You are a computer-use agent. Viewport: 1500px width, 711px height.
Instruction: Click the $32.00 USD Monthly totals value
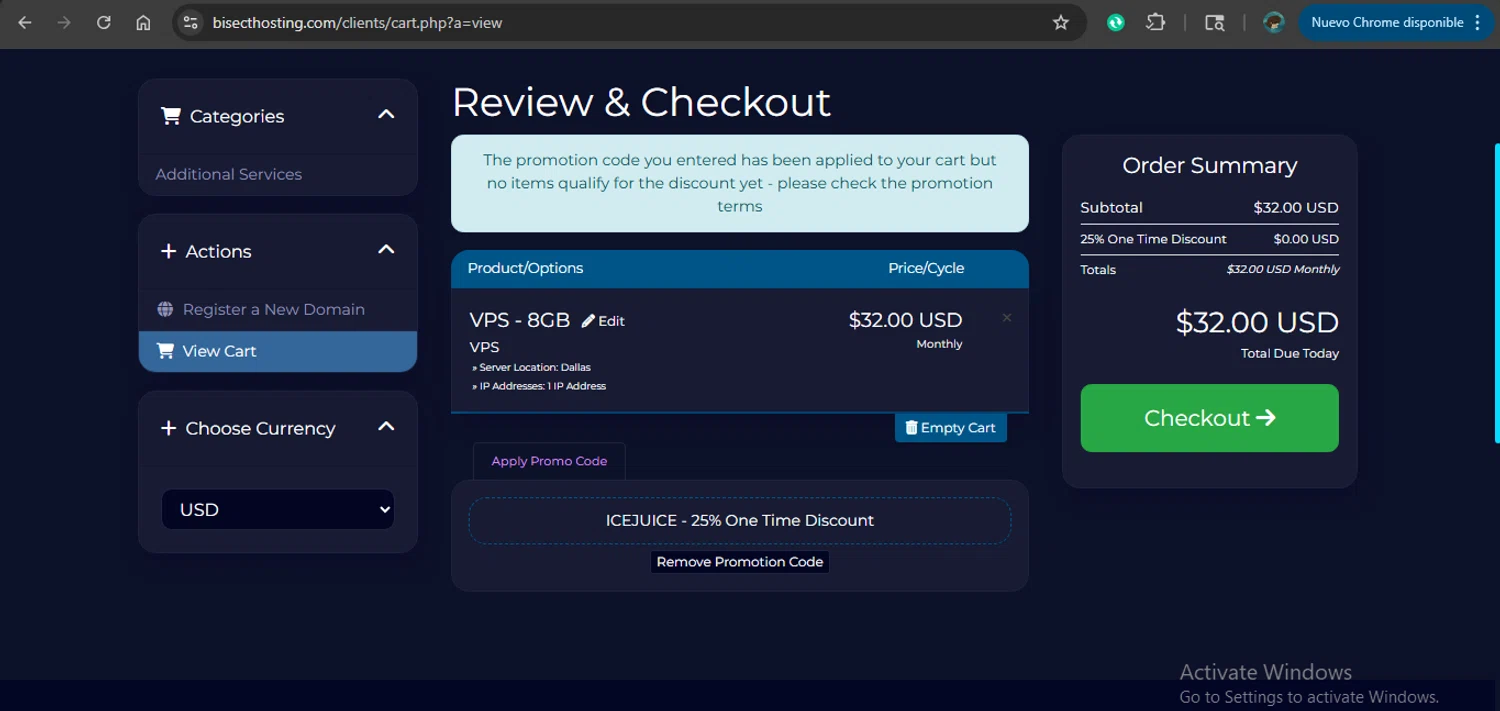point(1283,269)
